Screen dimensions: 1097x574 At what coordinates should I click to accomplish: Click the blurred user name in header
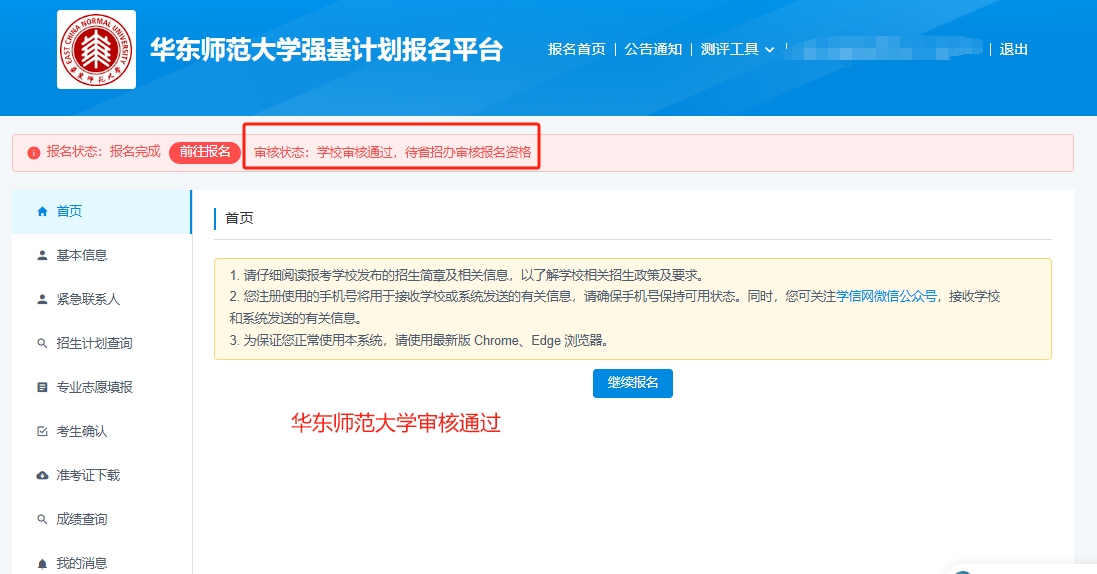point(884,49)
